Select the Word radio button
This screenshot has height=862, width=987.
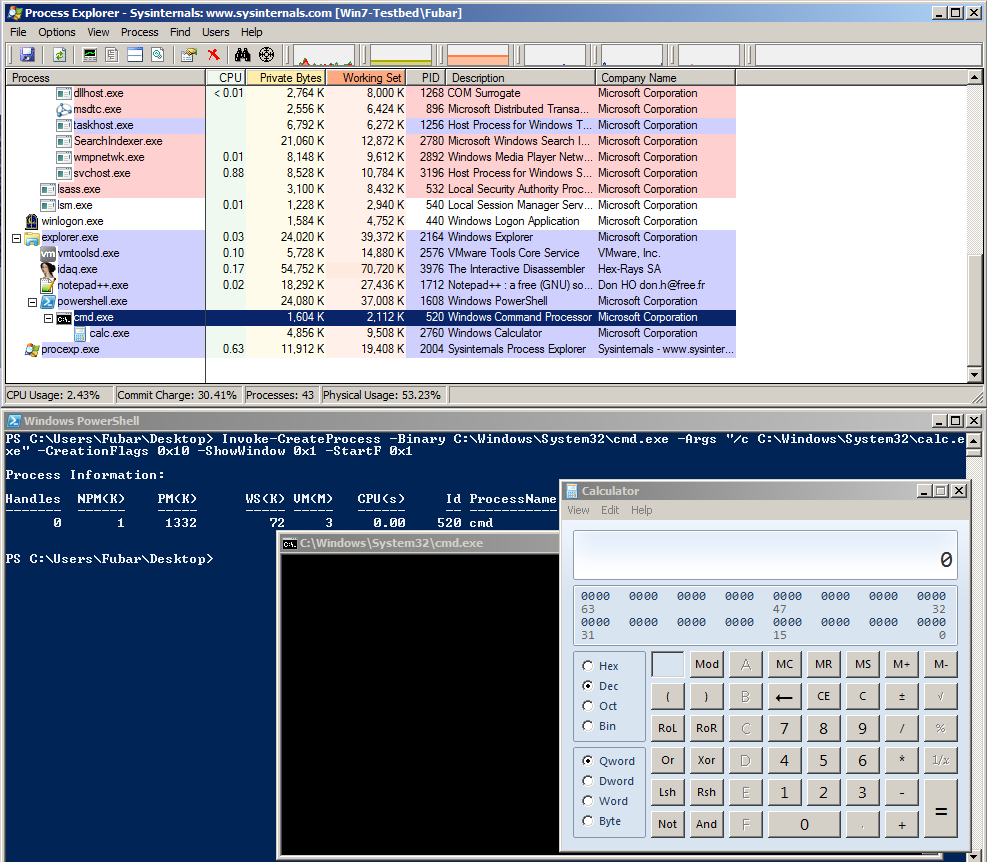pos(588,801)
